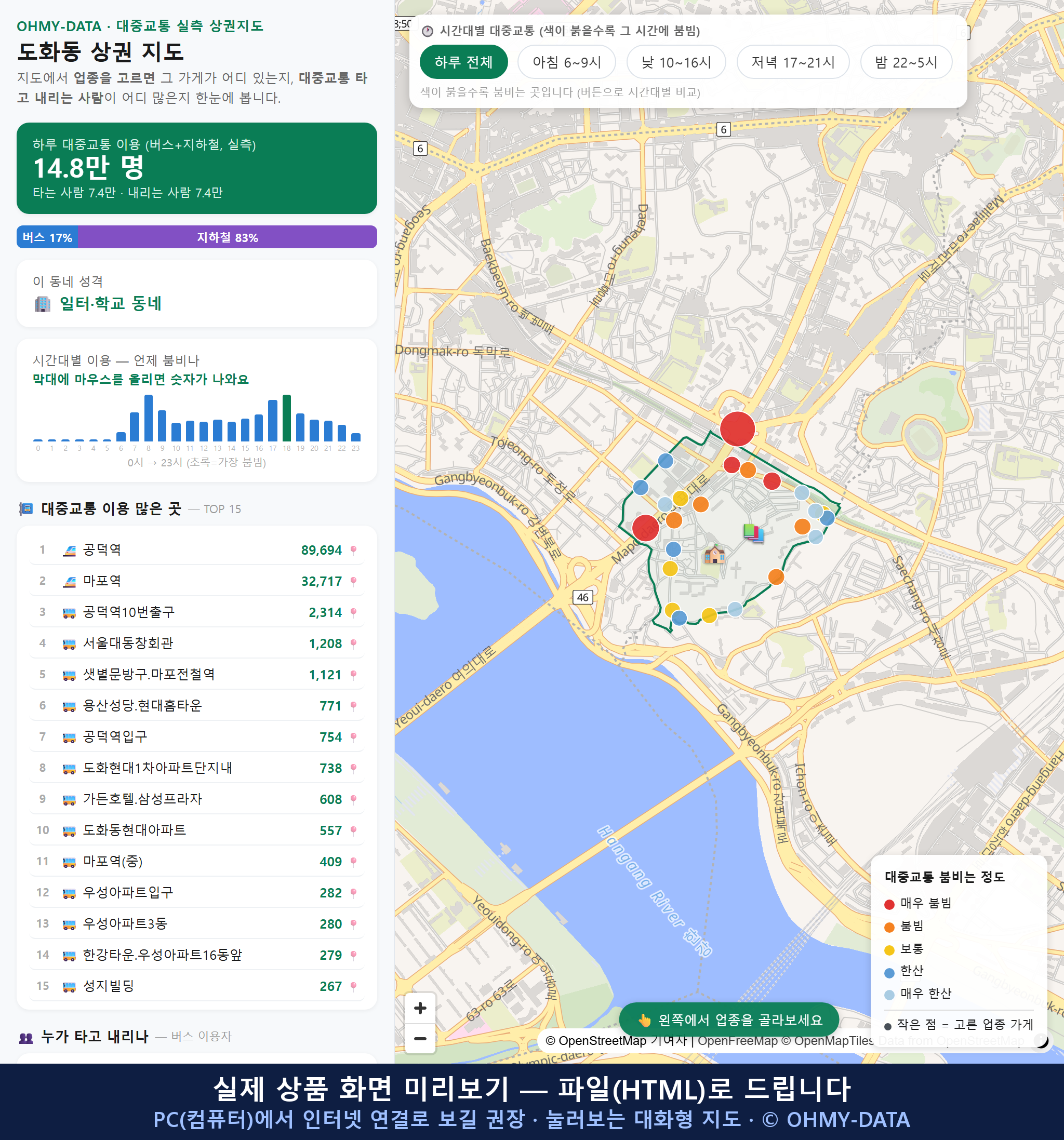Click the pin icon in the 공덕역 row
Viewport: 1064px width, 1140px height.
[x=353, y=551]
